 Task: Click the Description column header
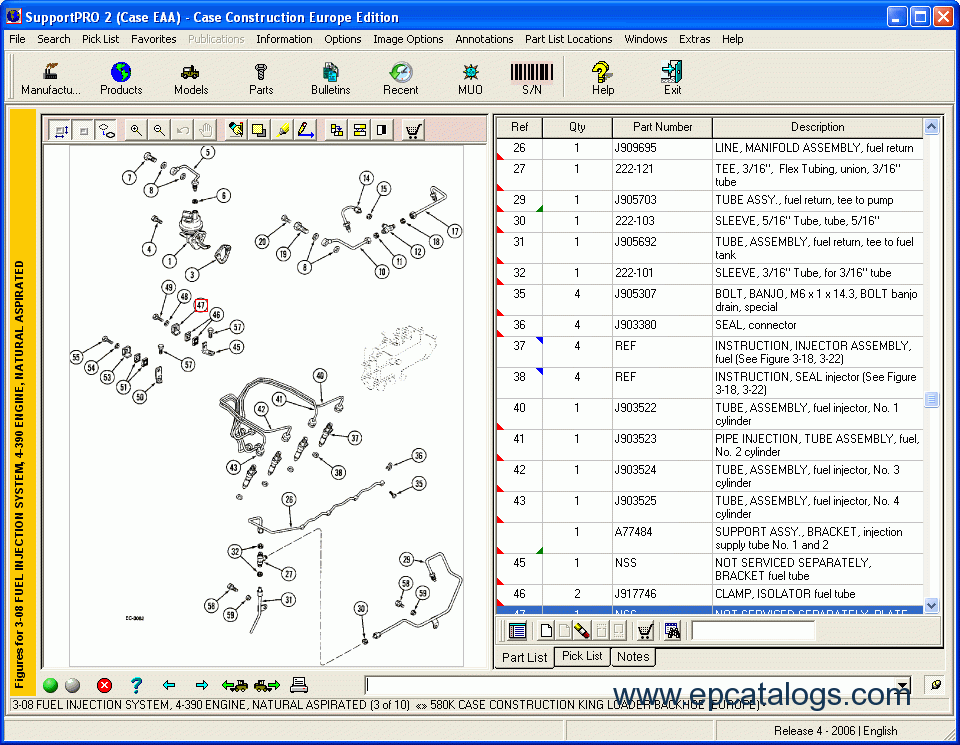(x=817, y=127)
